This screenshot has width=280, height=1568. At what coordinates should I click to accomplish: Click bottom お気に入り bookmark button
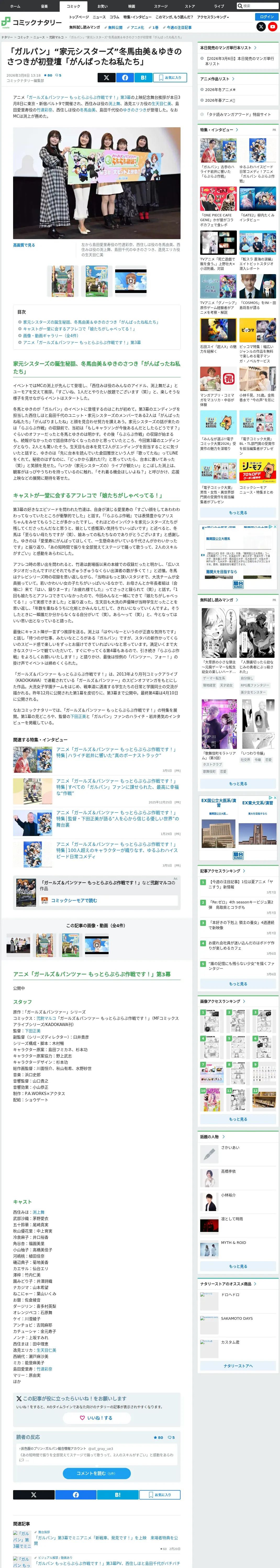160,1494
